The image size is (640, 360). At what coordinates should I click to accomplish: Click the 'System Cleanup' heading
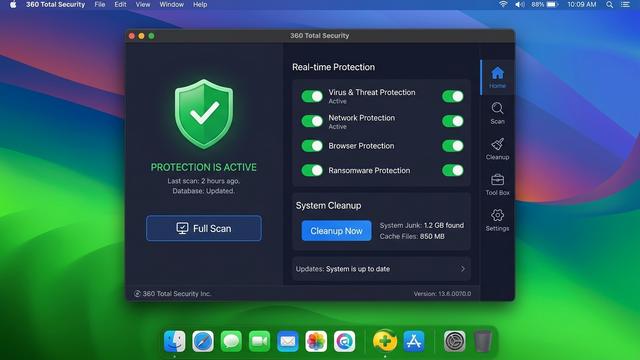(x=328, y=205)
